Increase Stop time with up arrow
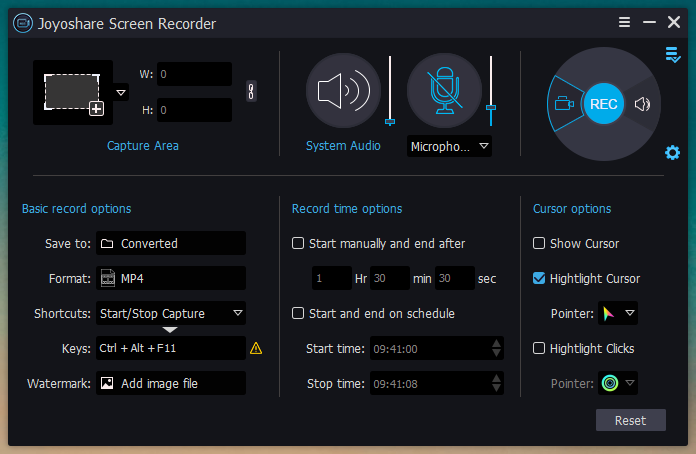The image size is (696, 454). tap(497, 379)
